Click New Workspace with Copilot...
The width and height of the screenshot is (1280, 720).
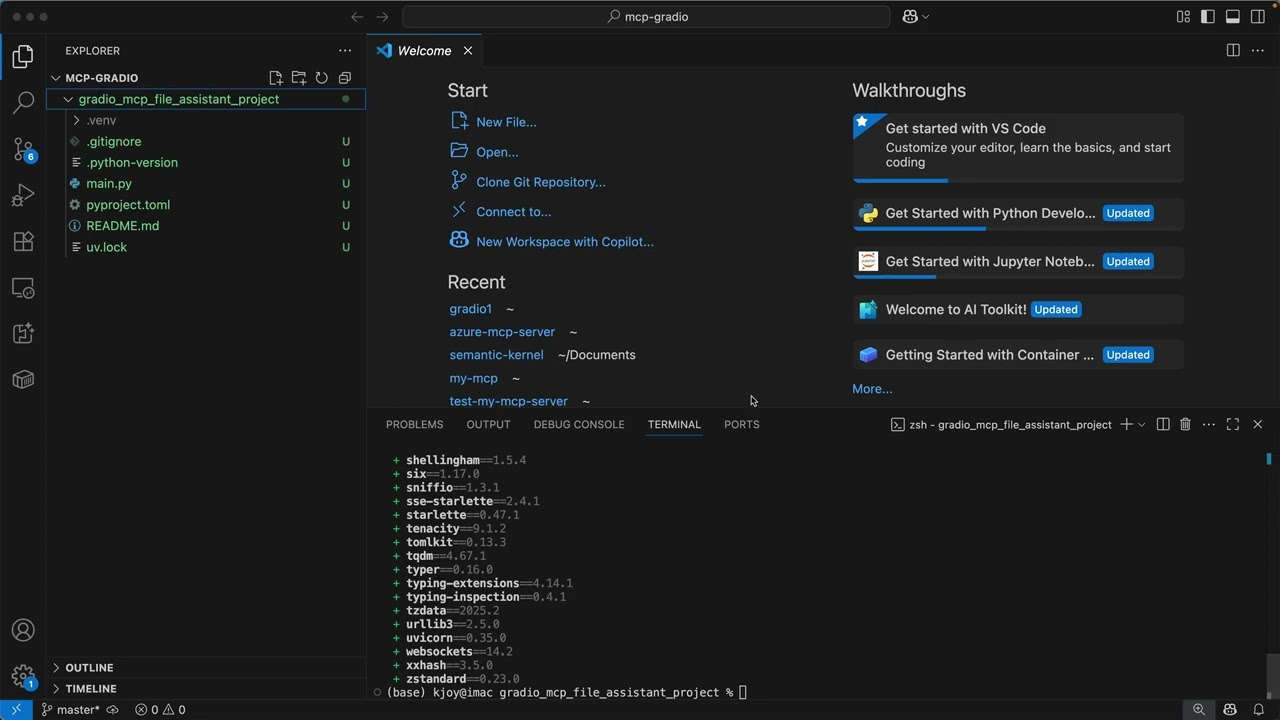(x=565, y=242)
